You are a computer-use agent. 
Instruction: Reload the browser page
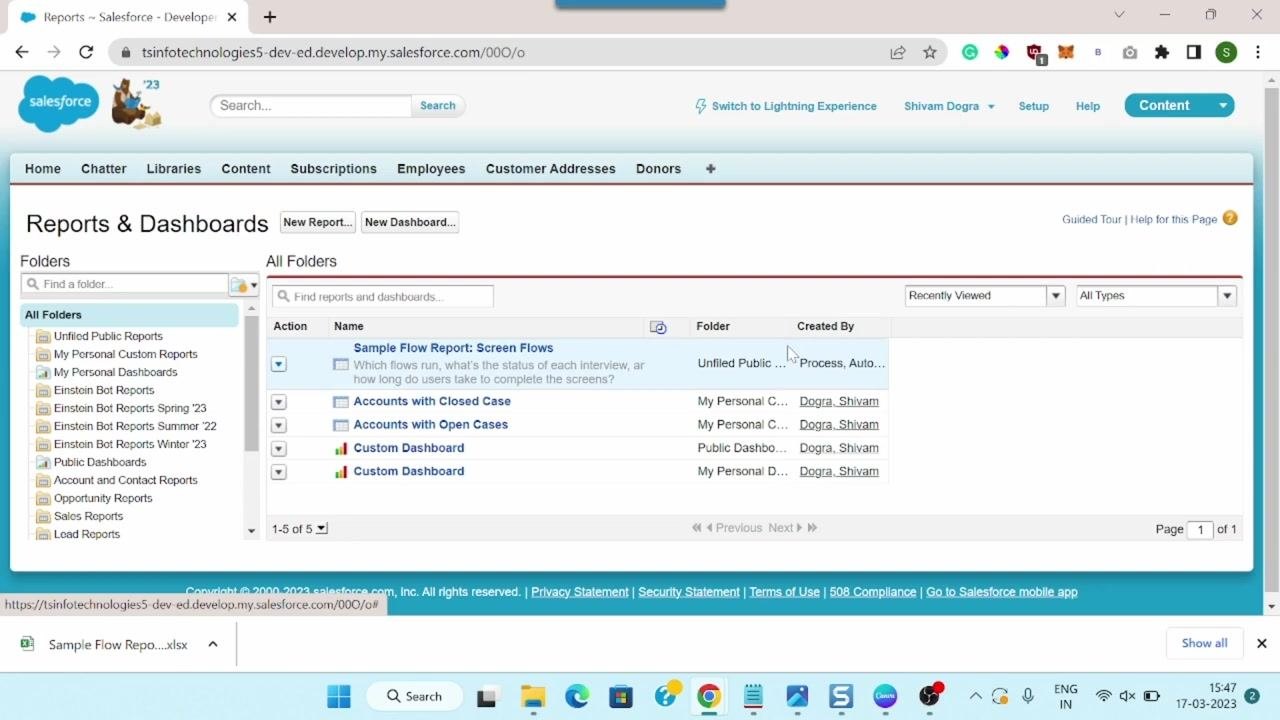(86, 52)
